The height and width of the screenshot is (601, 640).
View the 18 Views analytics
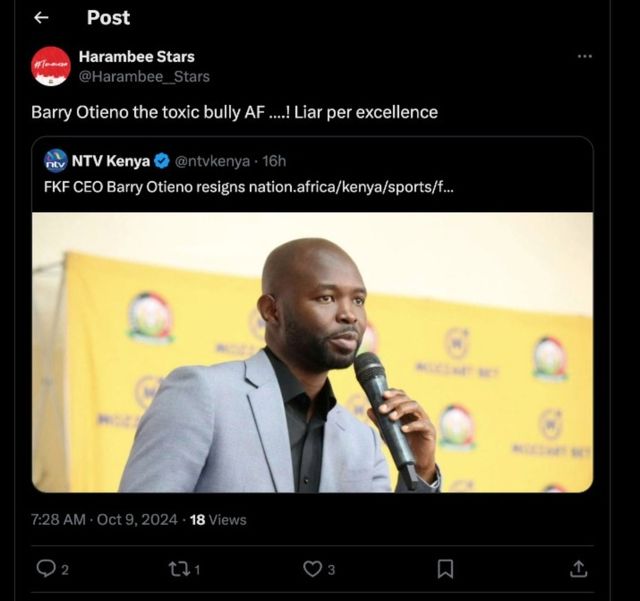218,520
